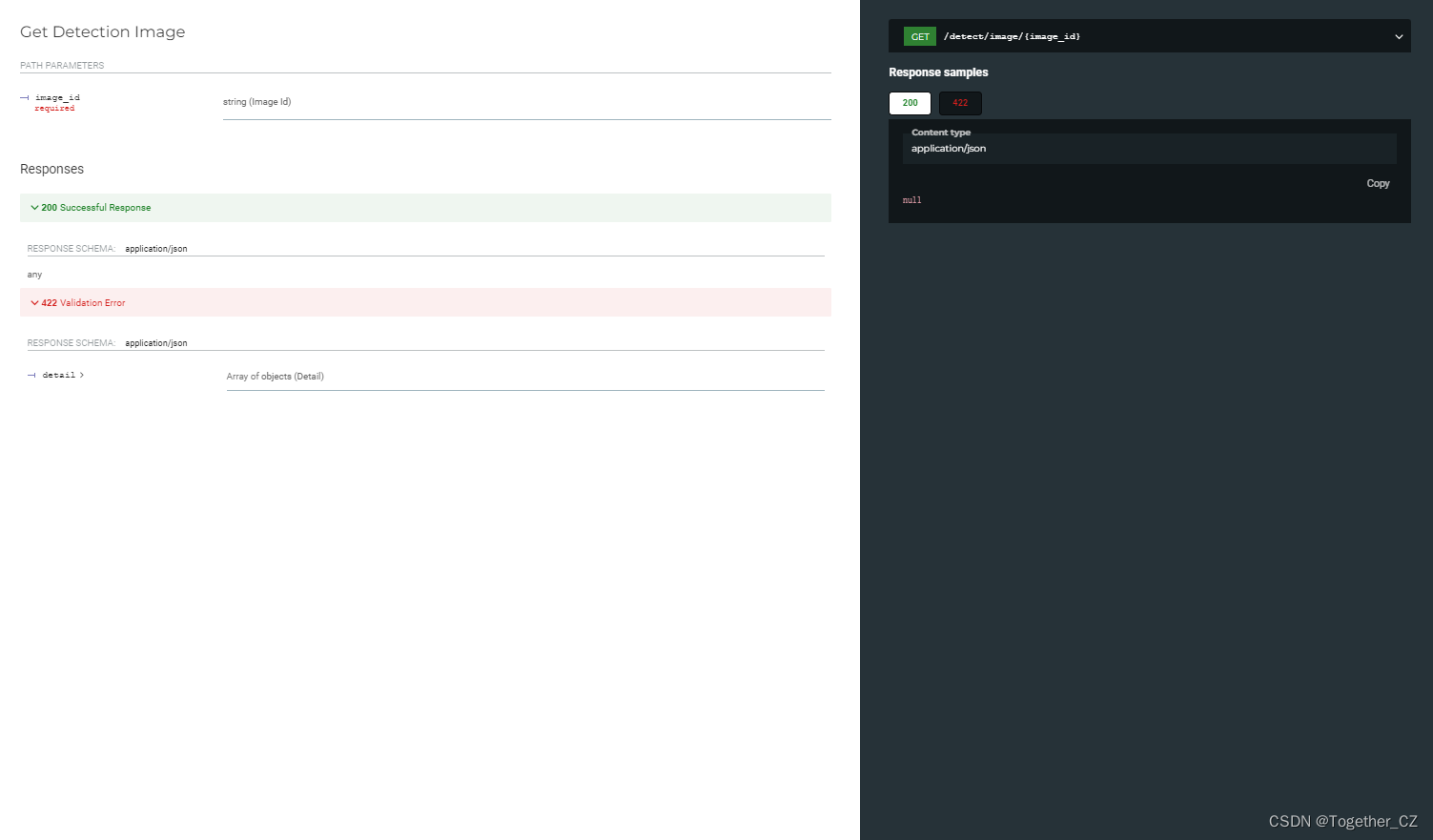Click the Response samples heading
The image size is (1433, 840).
click(x=938, y=72)
